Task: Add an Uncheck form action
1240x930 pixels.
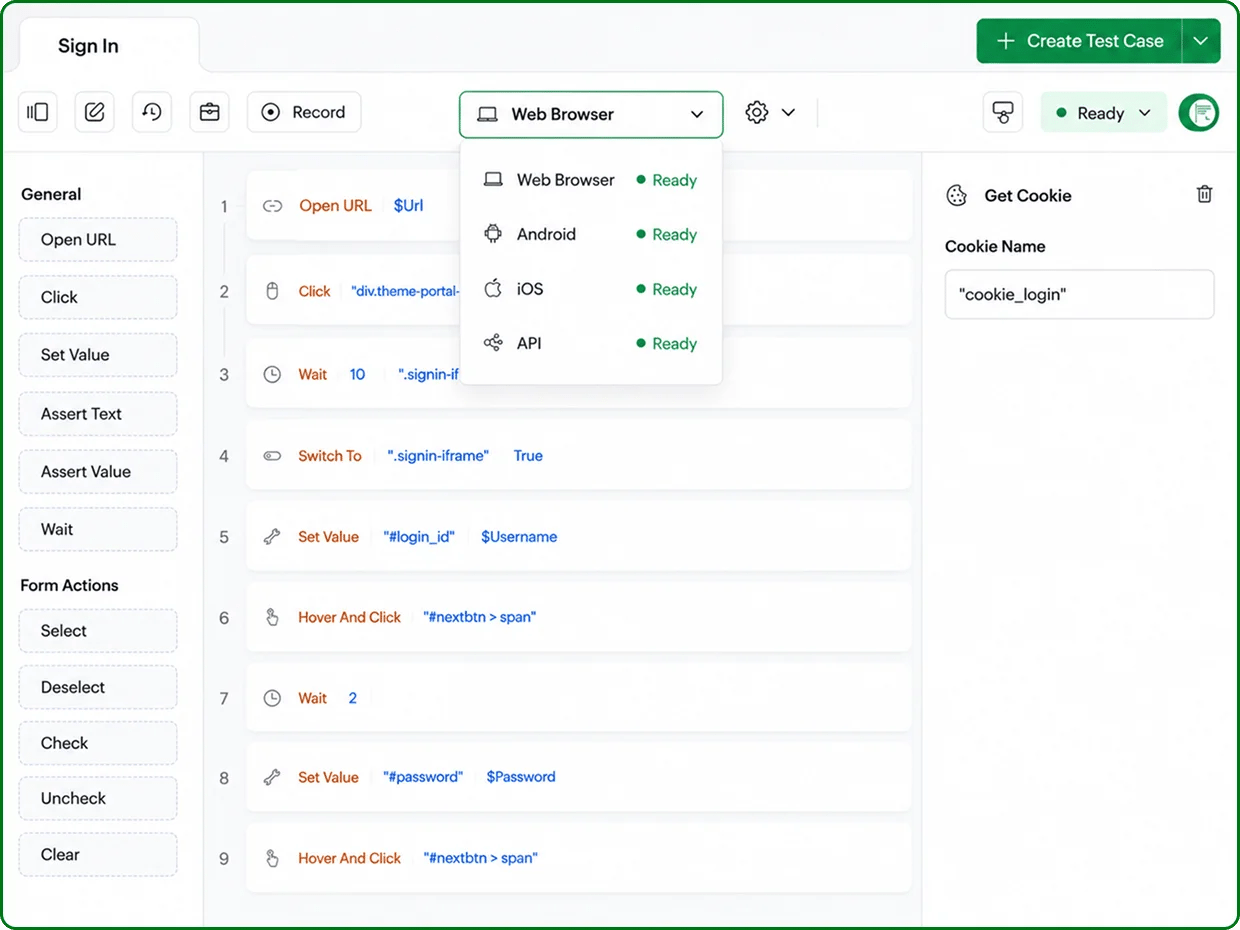Action: (98, 798)
